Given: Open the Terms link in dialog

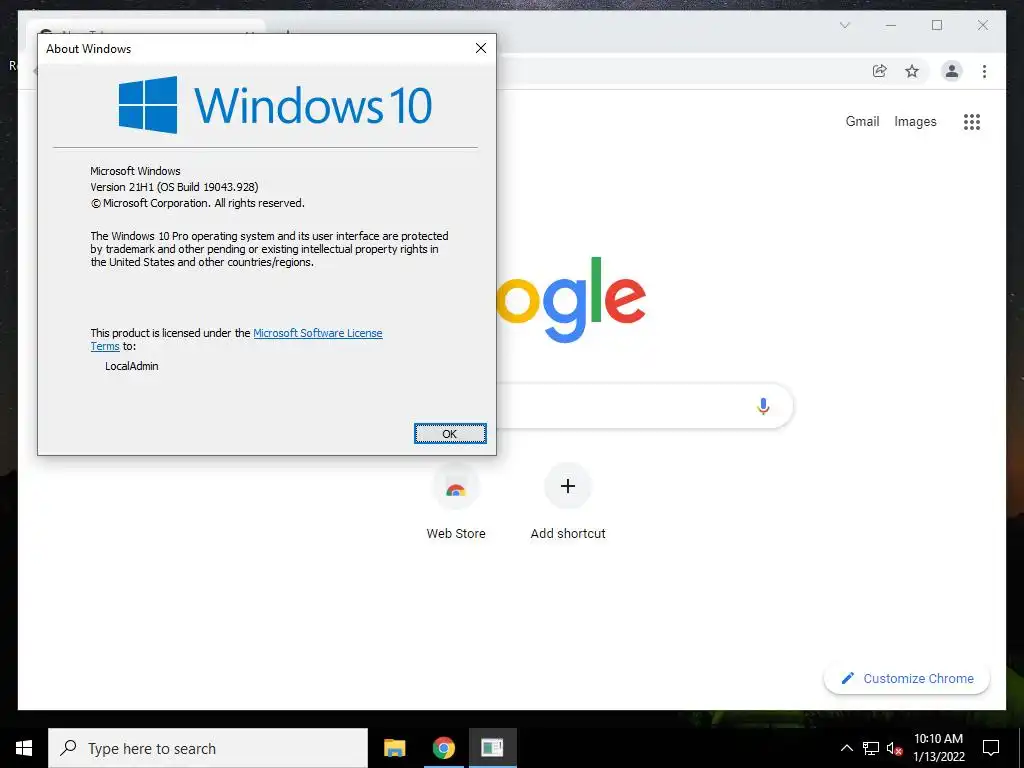Looking at the screenshot, I should tap(105, 346).
